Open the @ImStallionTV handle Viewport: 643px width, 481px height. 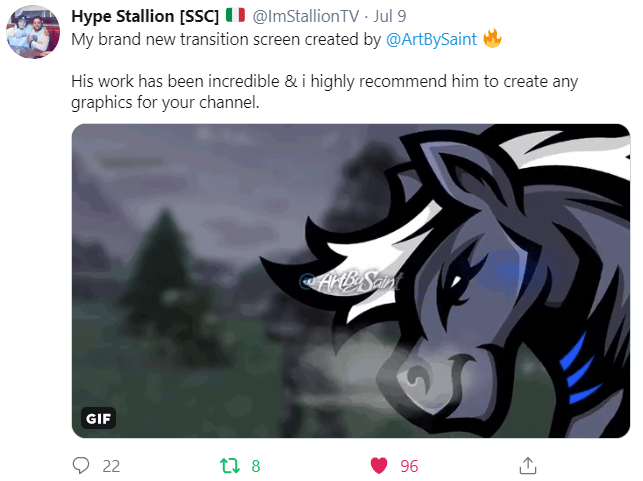coord(306,16)
